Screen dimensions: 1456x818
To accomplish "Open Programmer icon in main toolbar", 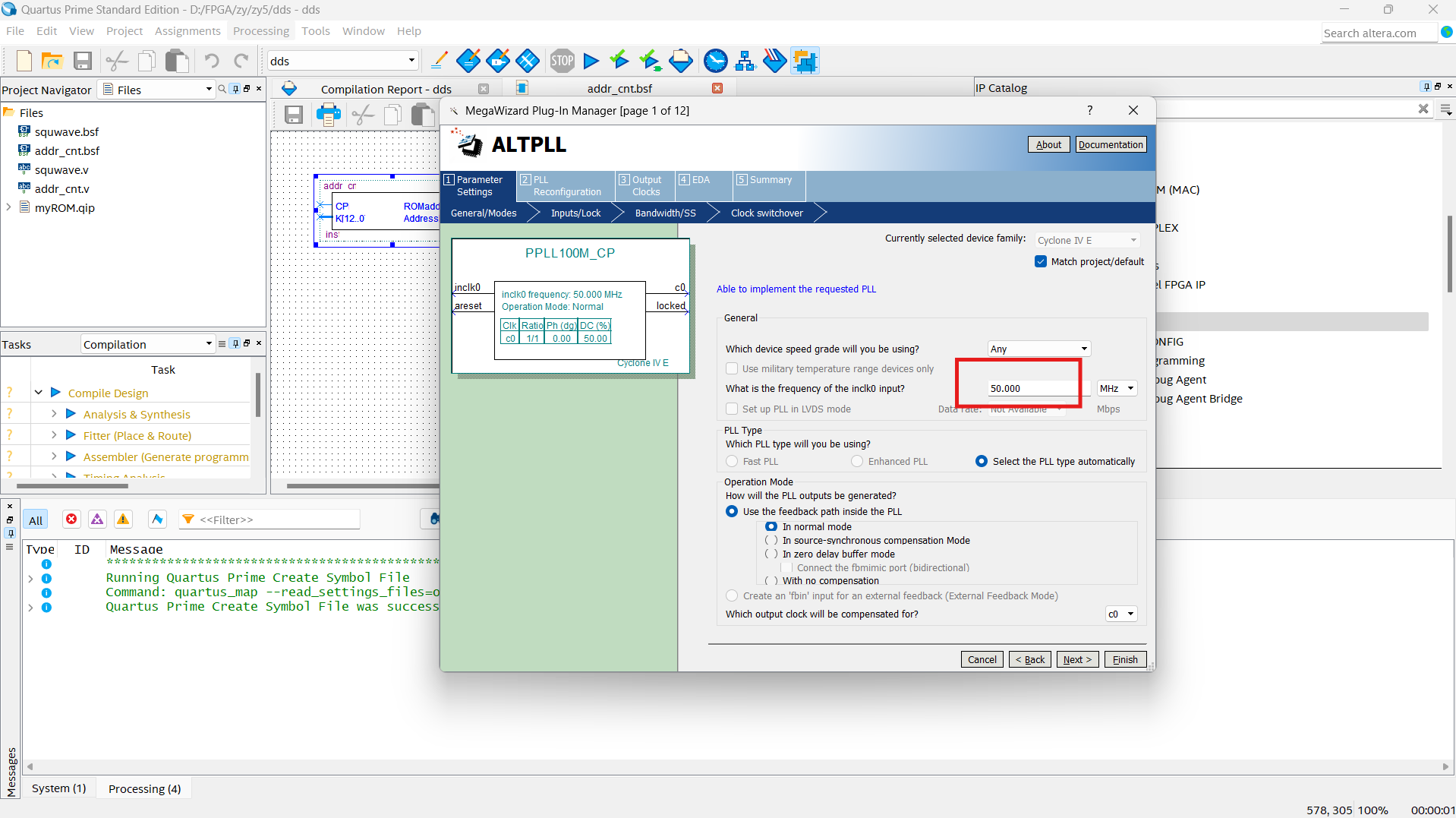I will coord(774,61).
